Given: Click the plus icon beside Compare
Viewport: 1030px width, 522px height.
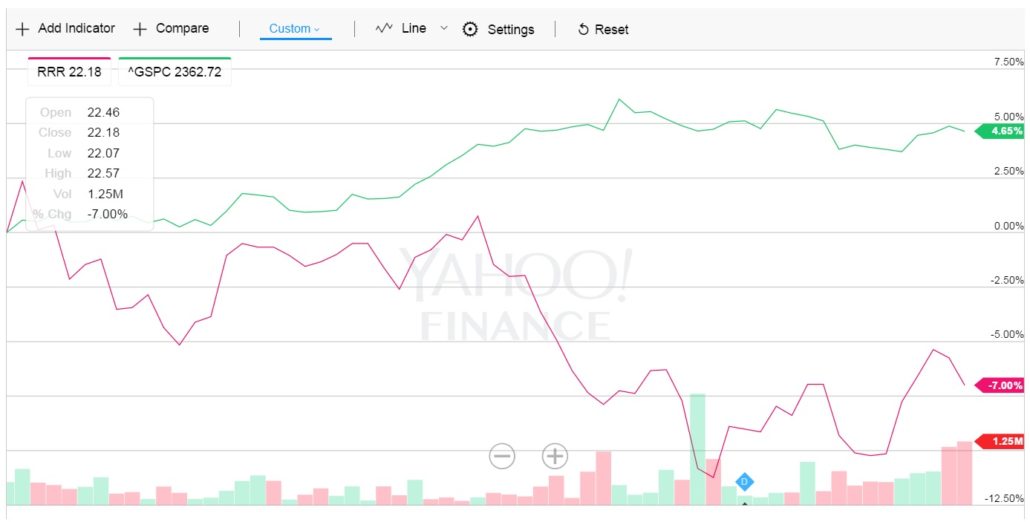Looking at the screenshot, I should (140, 29).
